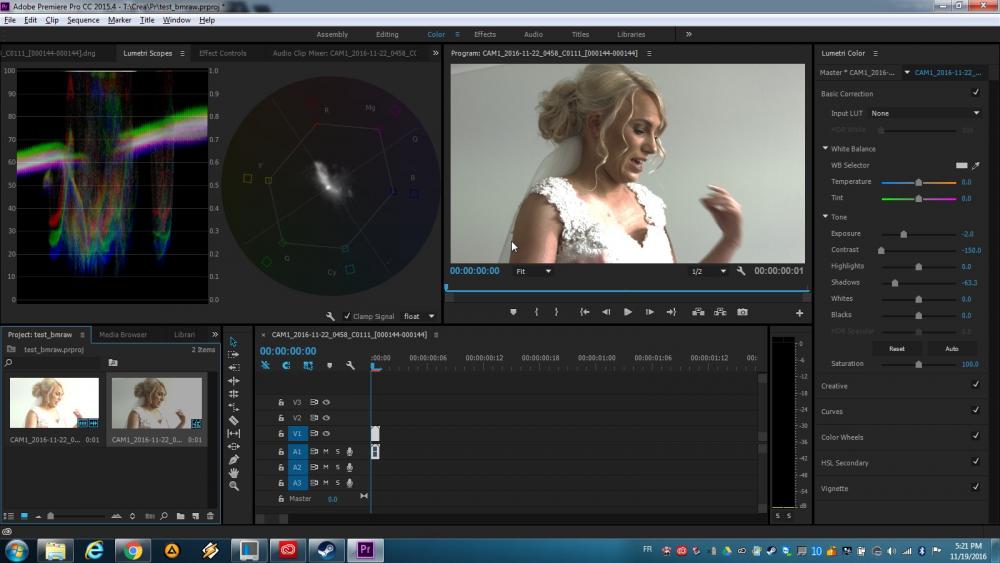This screenshot has width=1000, height=563.
Task: Toggle Curves section checkbox
Action: tap(975, 409)
